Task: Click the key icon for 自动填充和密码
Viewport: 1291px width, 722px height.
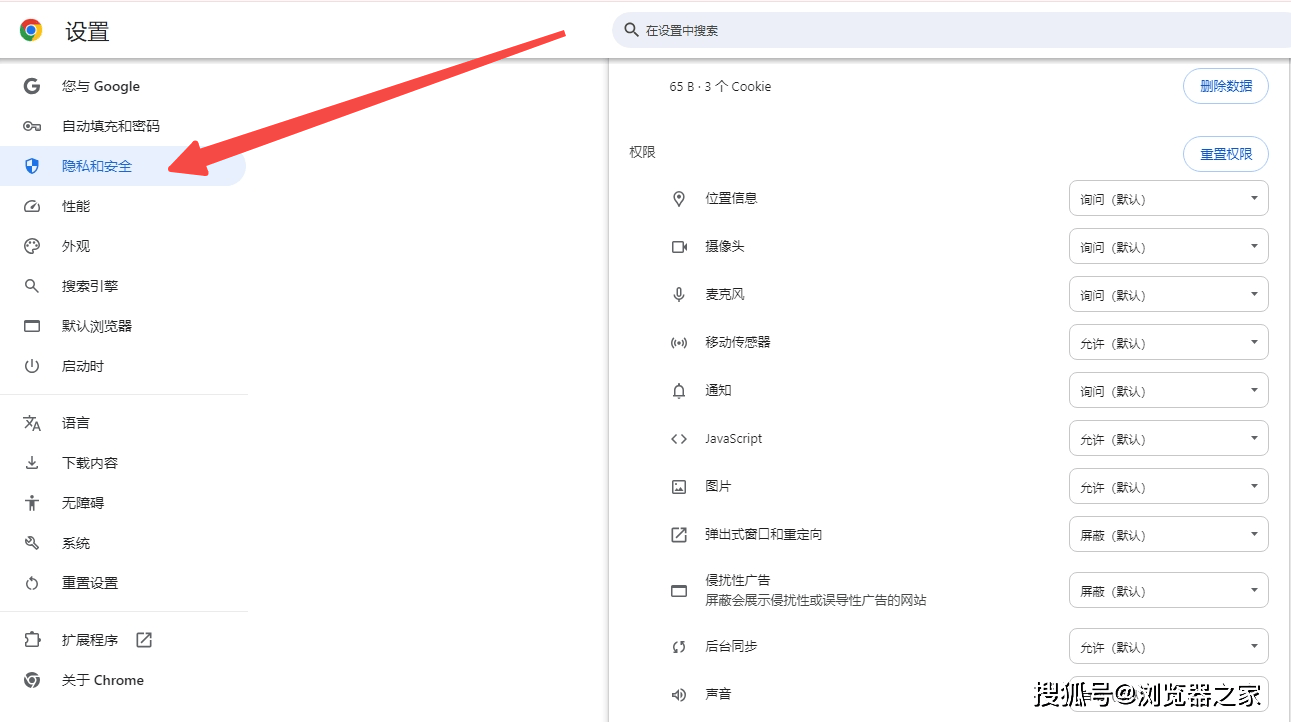Action: 32,126
